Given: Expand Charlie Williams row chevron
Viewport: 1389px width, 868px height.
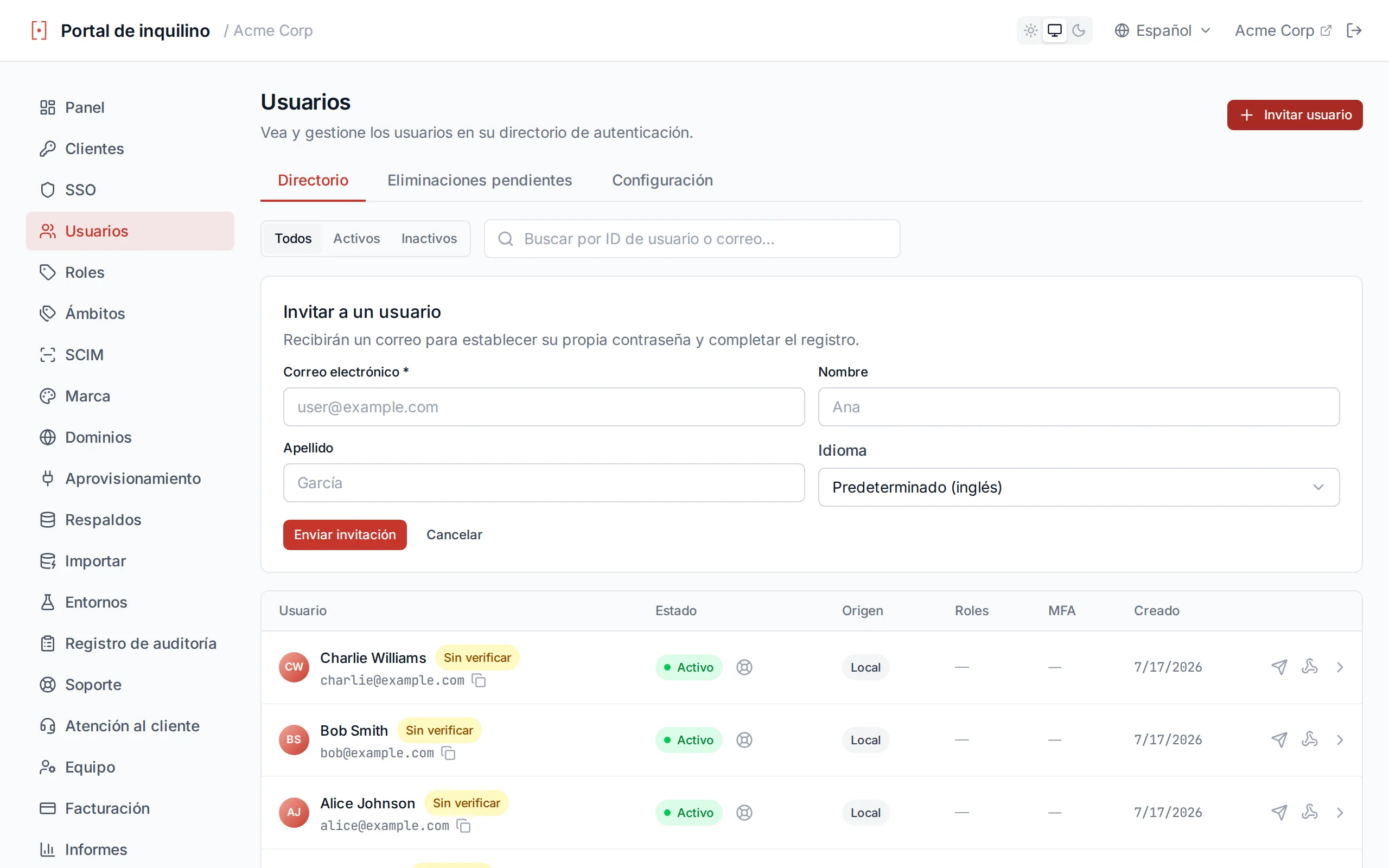Looking at the screenshot, I should click(1340, 667).
